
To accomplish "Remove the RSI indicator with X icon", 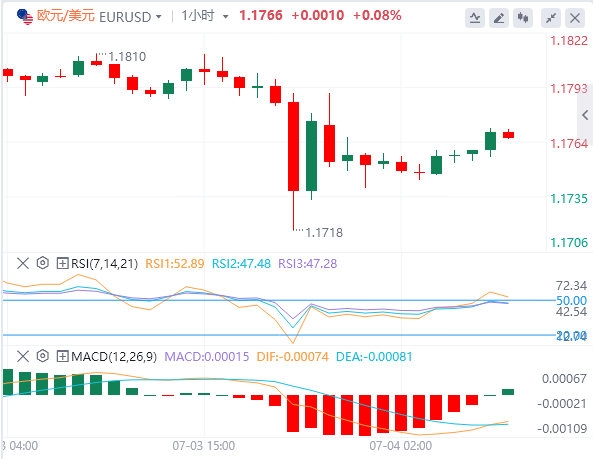I will [x=23, y=263].
